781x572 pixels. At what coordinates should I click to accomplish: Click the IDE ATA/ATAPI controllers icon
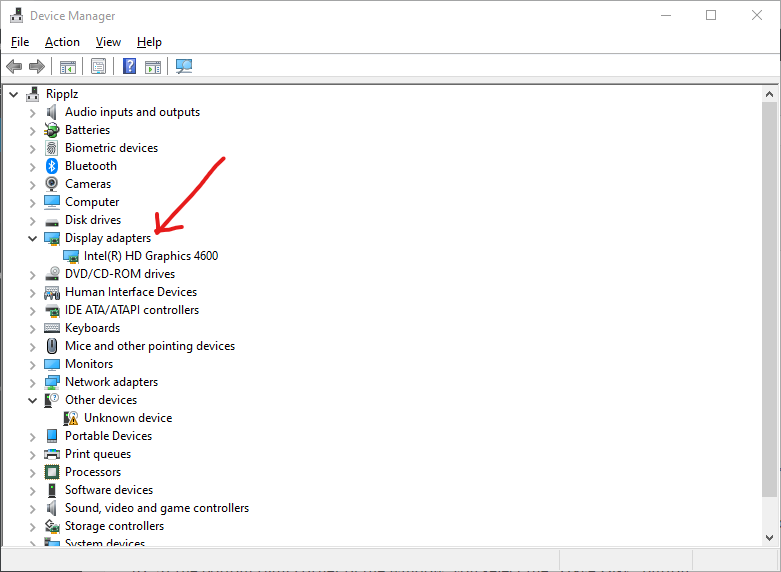pos(52,310)
